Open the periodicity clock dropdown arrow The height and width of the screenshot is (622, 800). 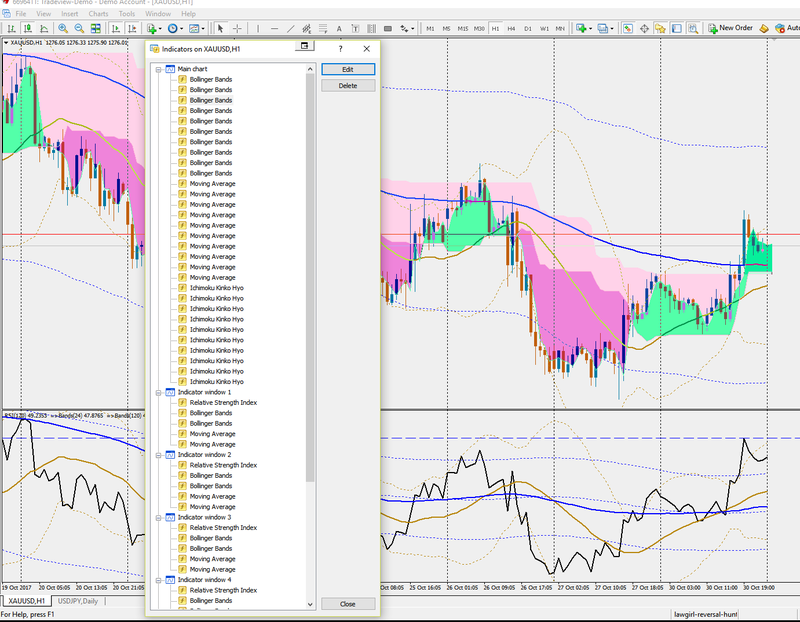pos(182,29)
